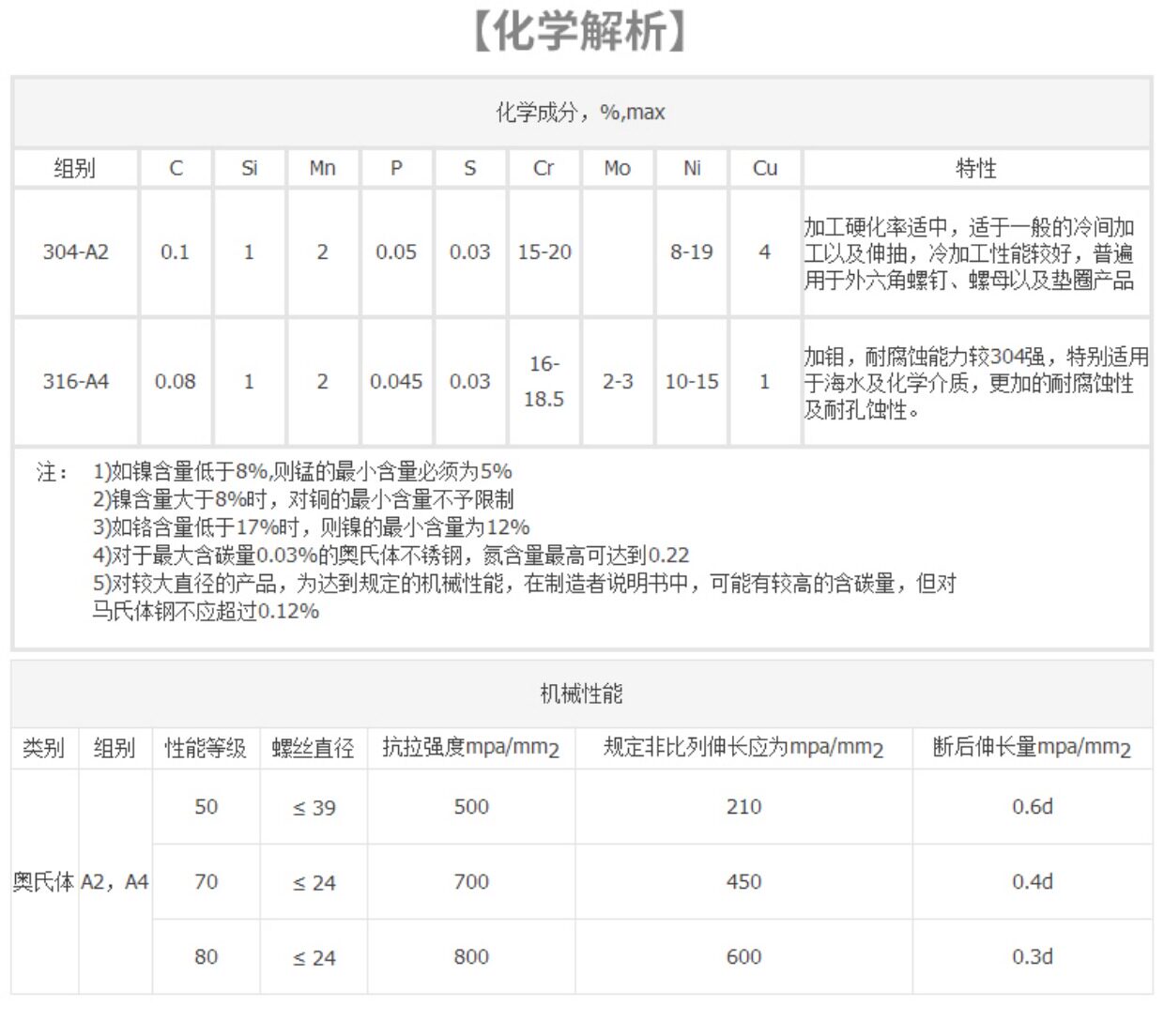The width and height of the screenshot is (1164, 1036).
Task: Select the 316-A4 特性 description text
Action: (976, 383)
